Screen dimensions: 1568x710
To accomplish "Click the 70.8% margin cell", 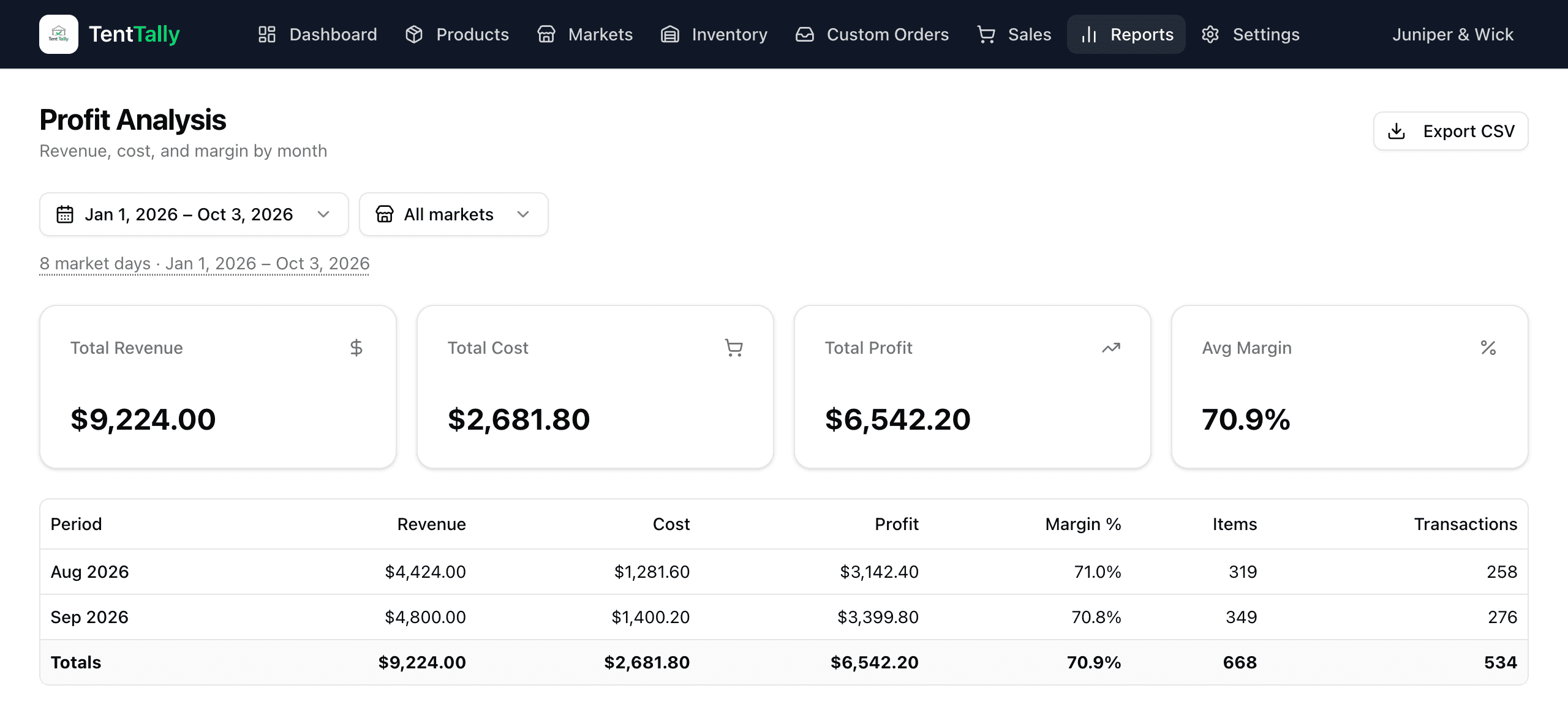I will click(1096, 617).
